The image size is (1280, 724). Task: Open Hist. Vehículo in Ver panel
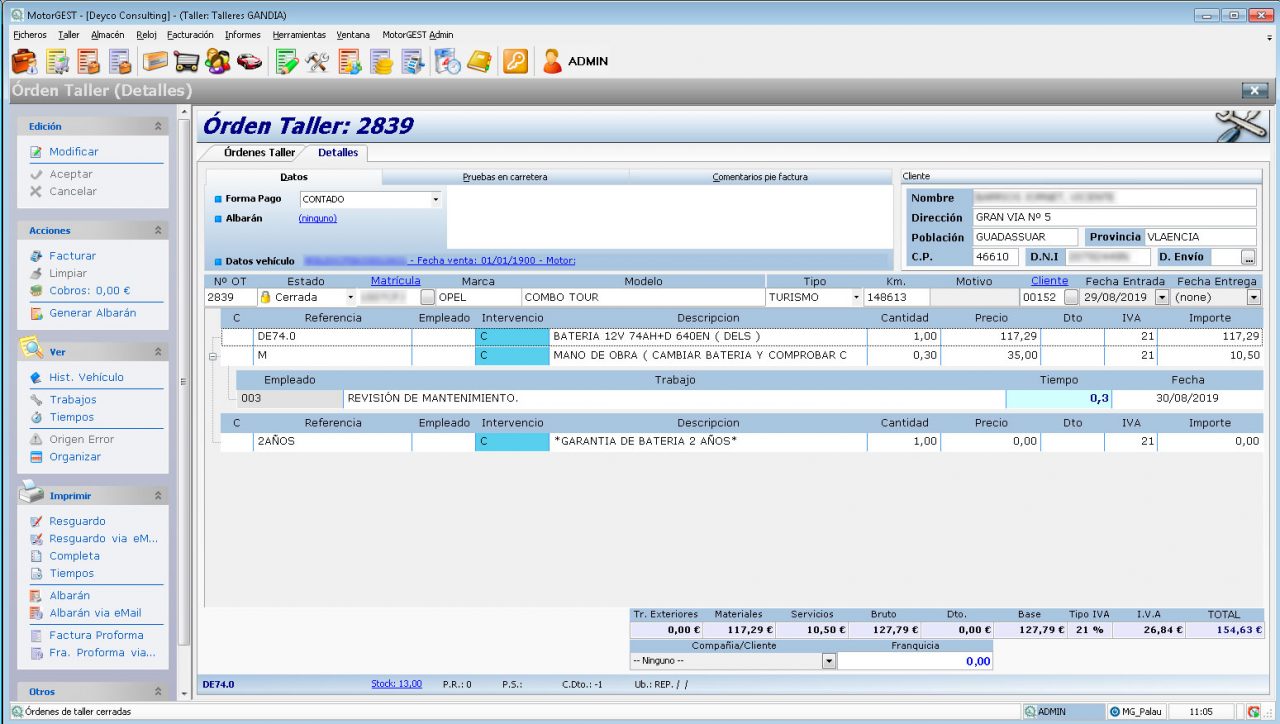(87, 377)
